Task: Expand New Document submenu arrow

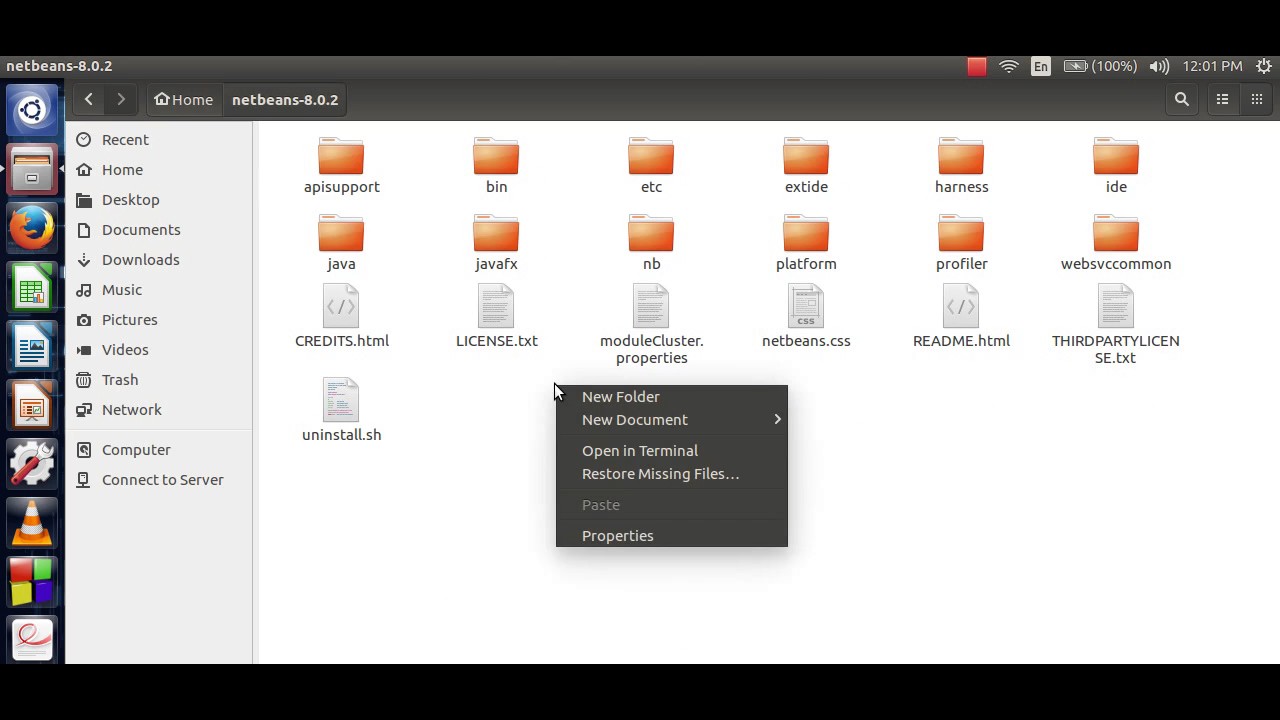Action: 777,420
